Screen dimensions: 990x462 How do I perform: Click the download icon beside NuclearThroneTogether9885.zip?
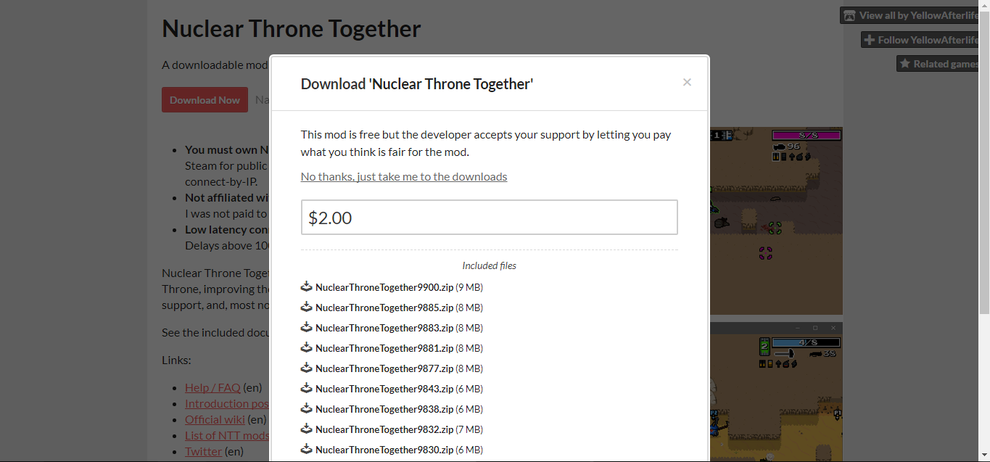point(306,307)
